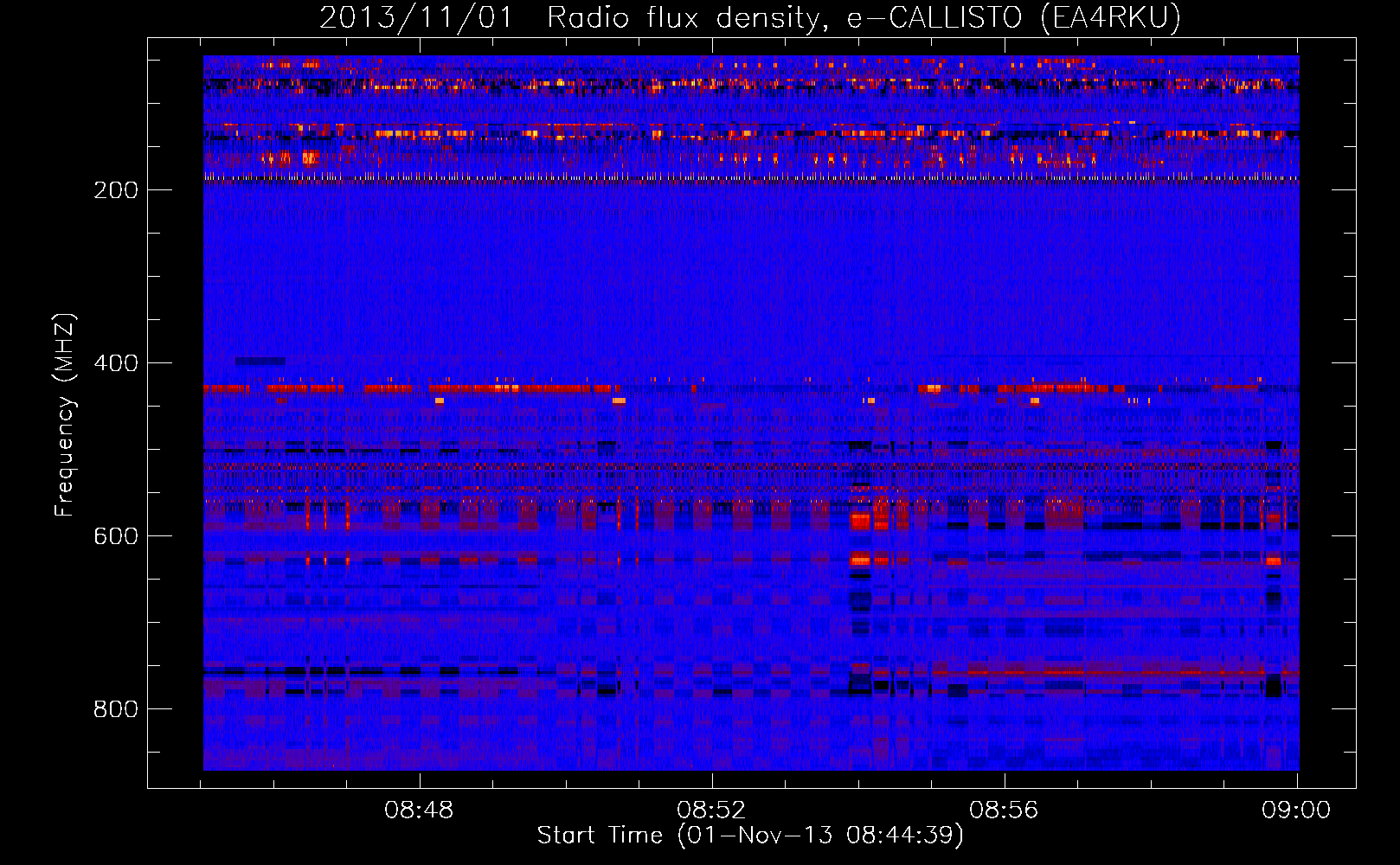The image size is (1400, 865).
Task: Click the 08:52 time tick label
Action: click(x=711, y=811)
